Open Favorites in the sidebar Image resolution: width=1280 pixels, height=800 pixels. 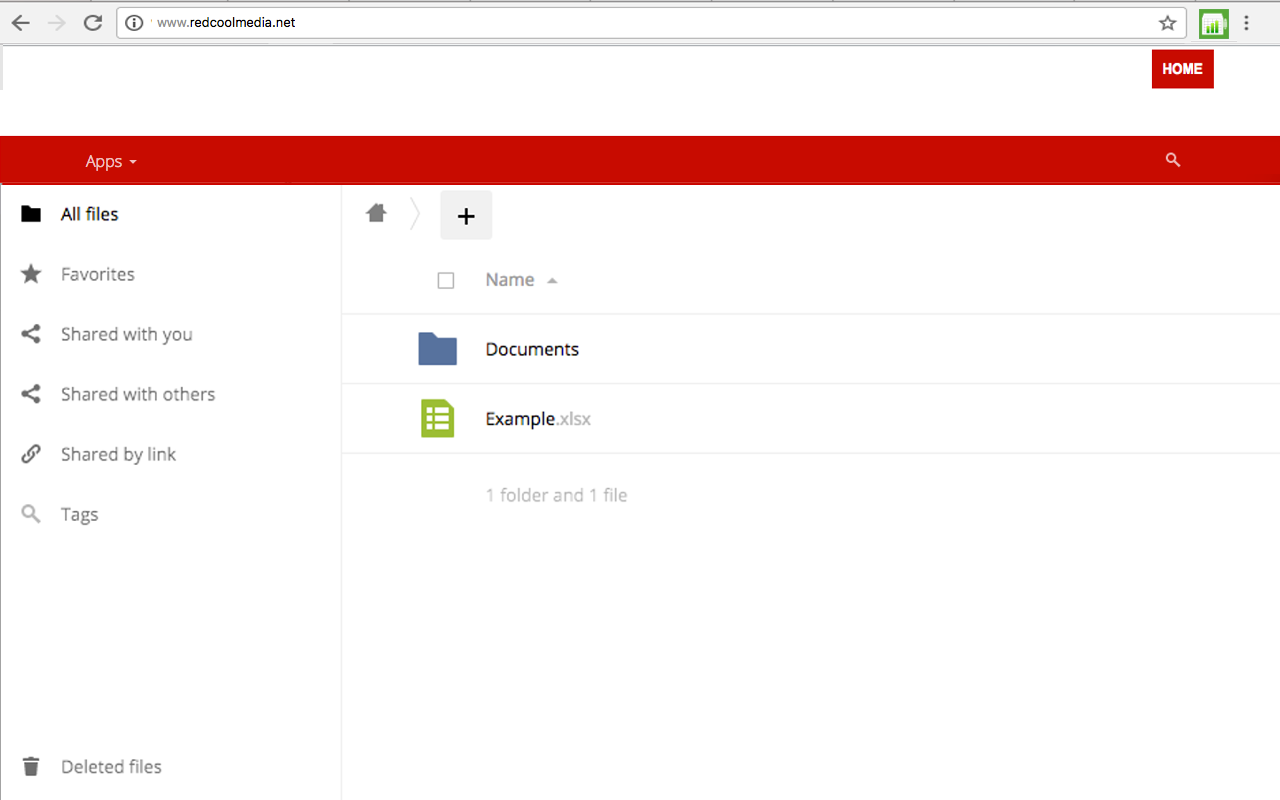[x=97, y=274]
